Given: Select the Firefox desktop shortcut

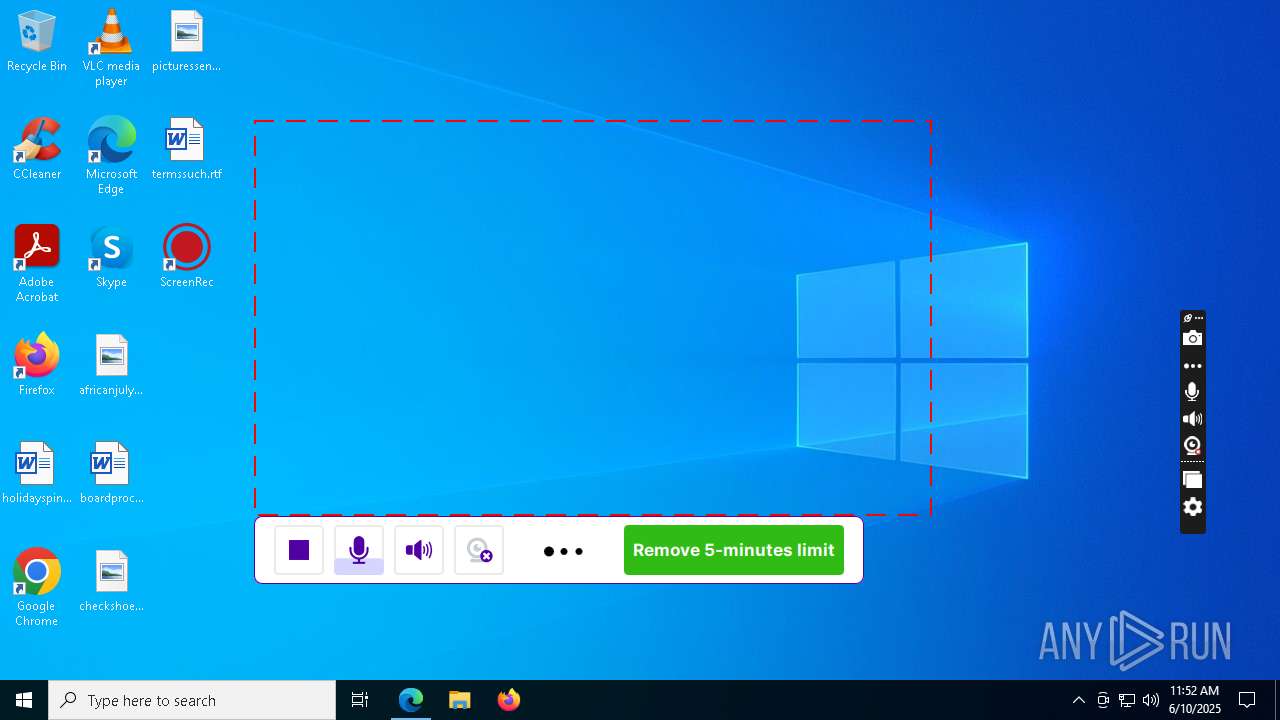Looking at the screenshot, I should point(37,366).
